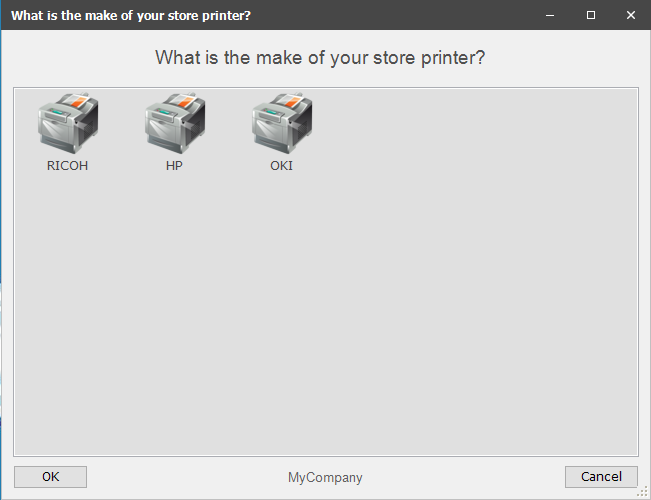Choose the OKI printer icon
This screenshot has height=500, width=651.
click(x=282, y=123)
